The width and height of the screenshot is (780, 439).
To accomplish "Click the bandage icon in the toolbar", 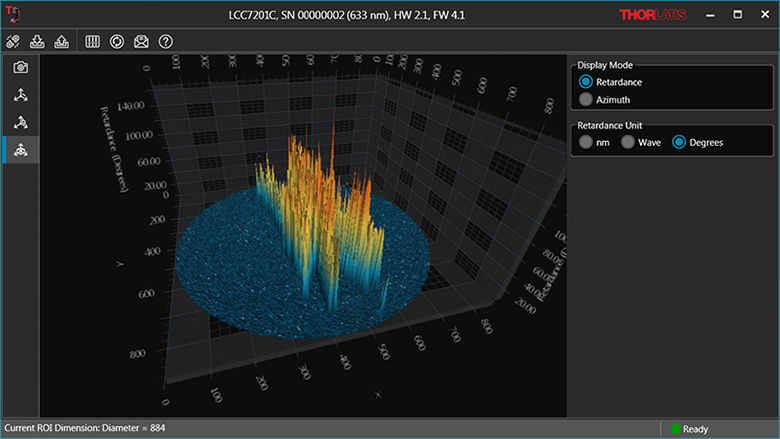I will (x=13, y=41).
